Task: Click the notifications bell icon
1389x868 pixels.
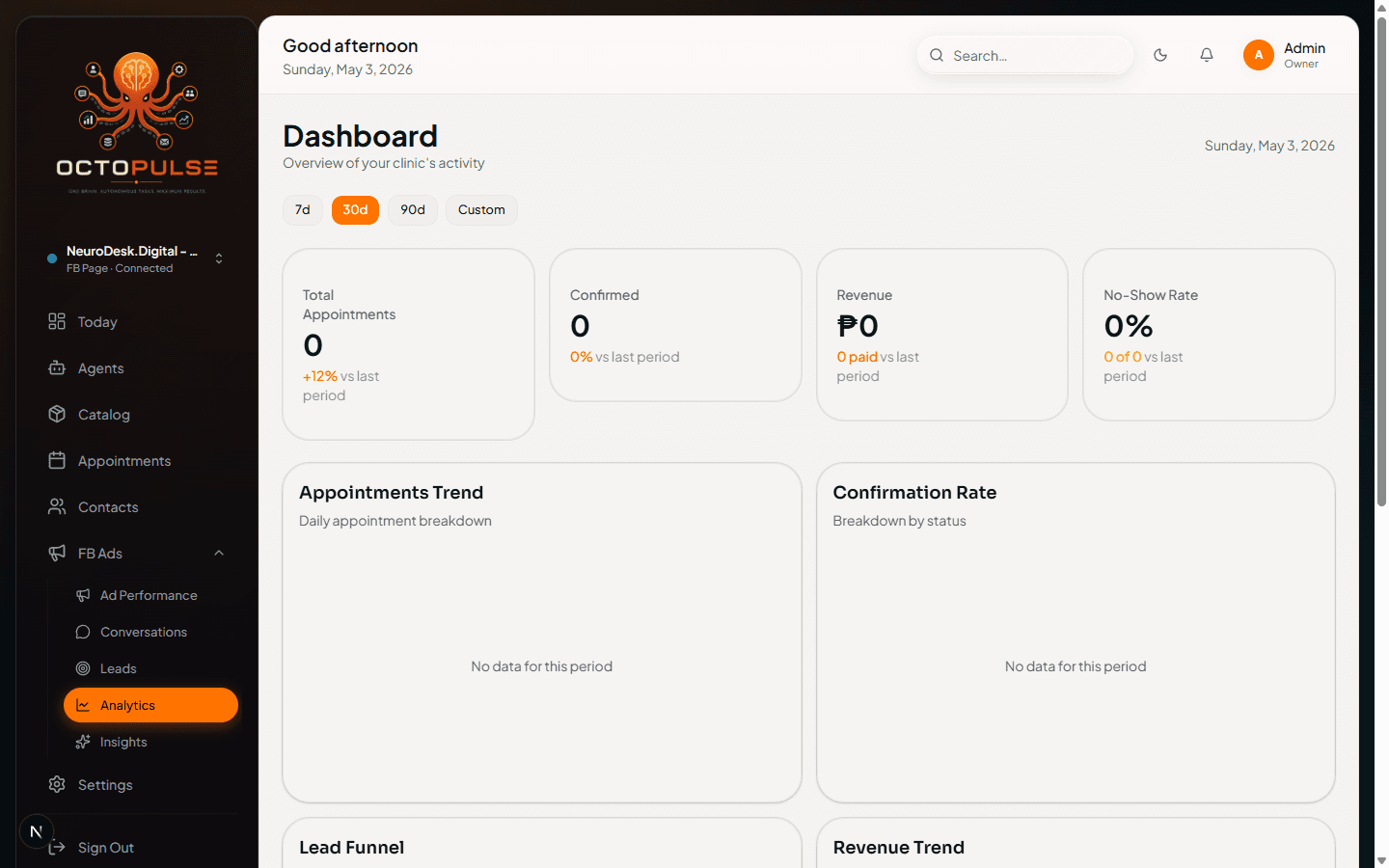Action: 1207,55
